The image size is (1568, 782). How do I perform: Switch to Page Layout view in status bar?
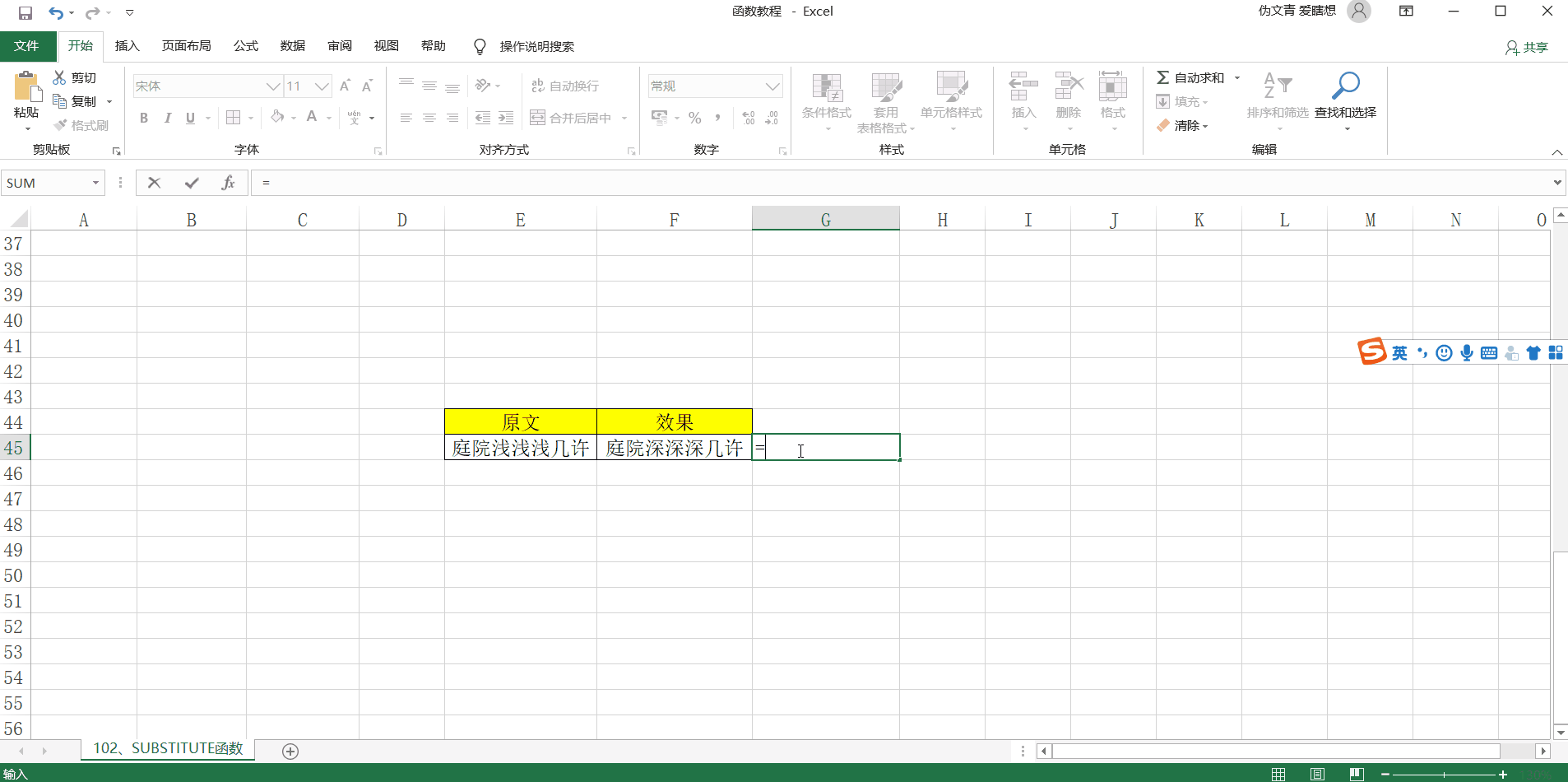click(1318, 774)
